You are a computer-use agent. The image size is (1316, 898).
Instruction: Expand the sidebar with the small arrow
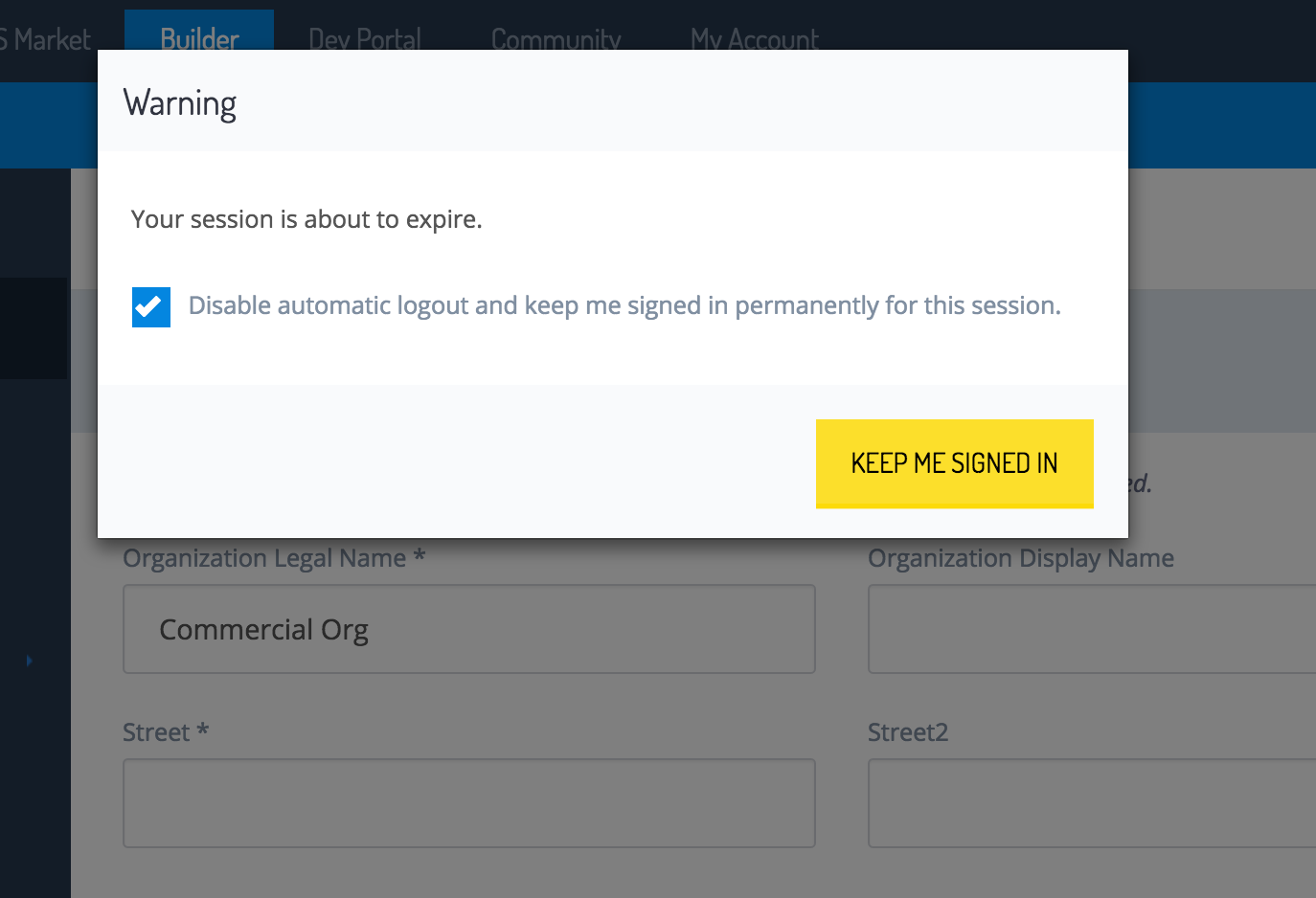[29, 661]
